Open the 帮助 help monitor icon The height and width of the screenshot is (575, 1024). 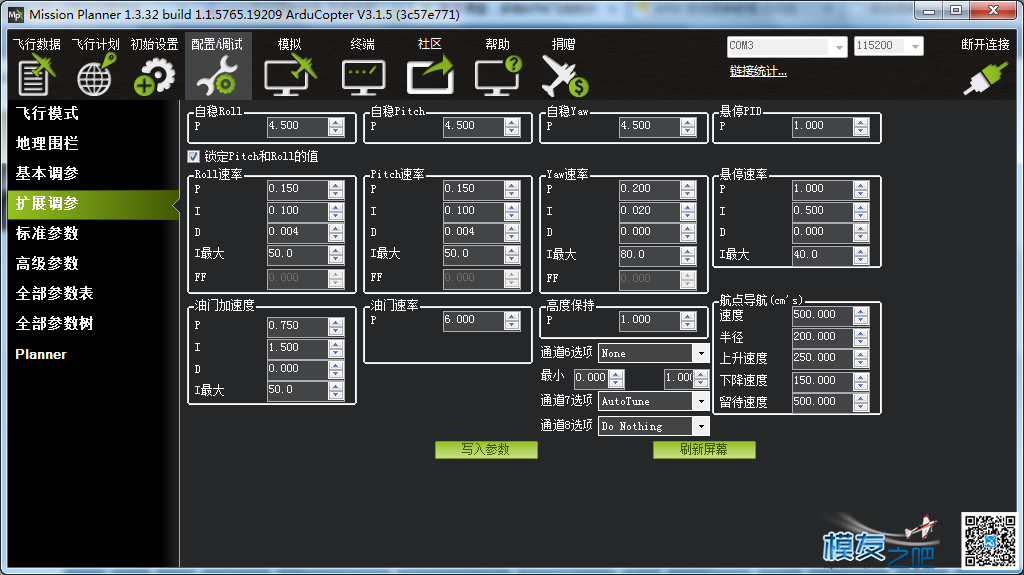(x=498, y=76)
